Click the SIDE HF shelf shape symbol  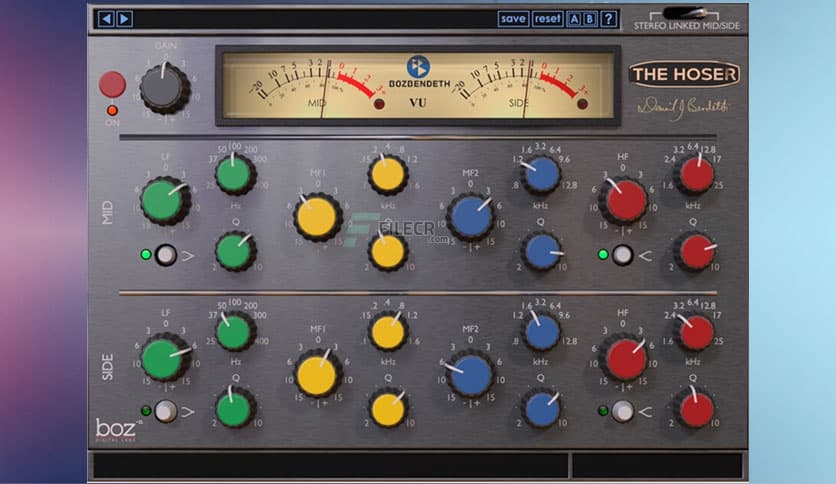tap(646, 412)
